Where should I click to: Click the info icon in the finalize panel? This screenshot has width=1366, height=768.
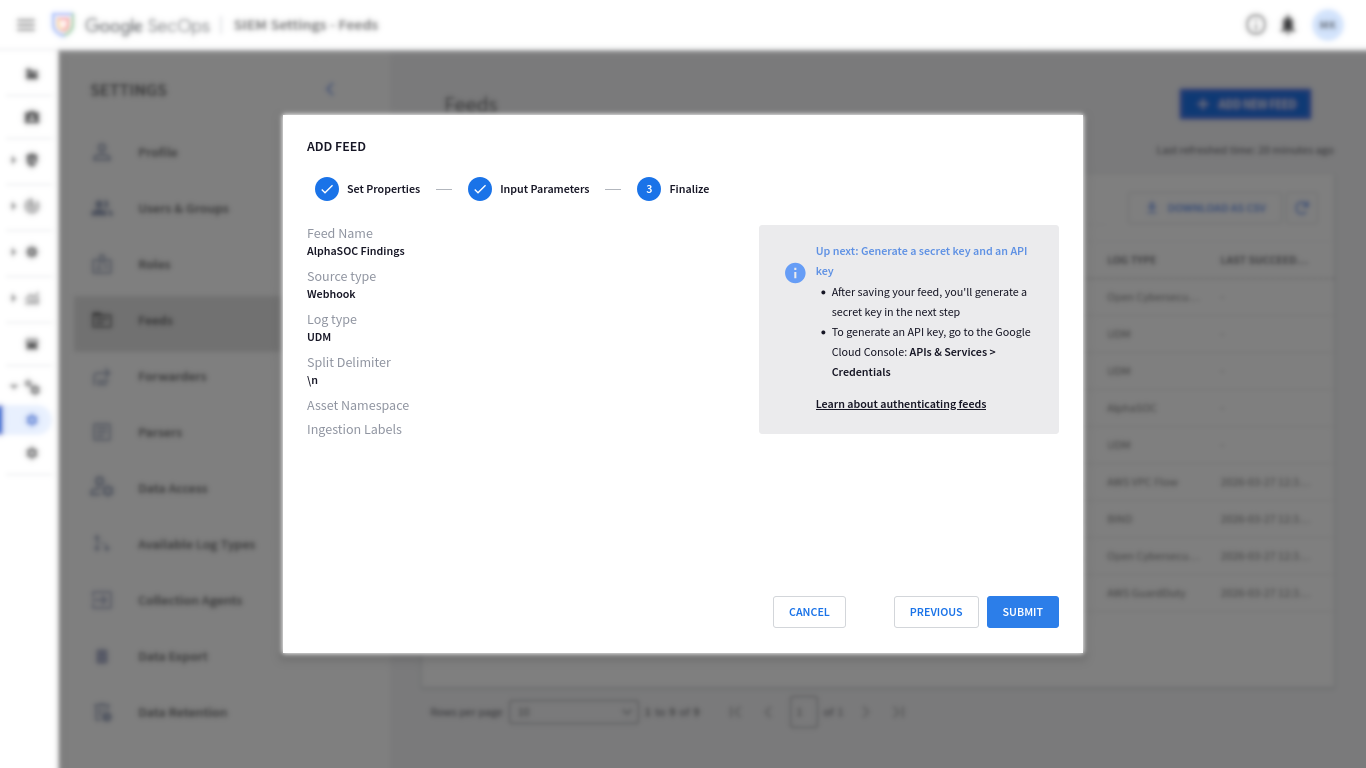(x=795, y=271)
